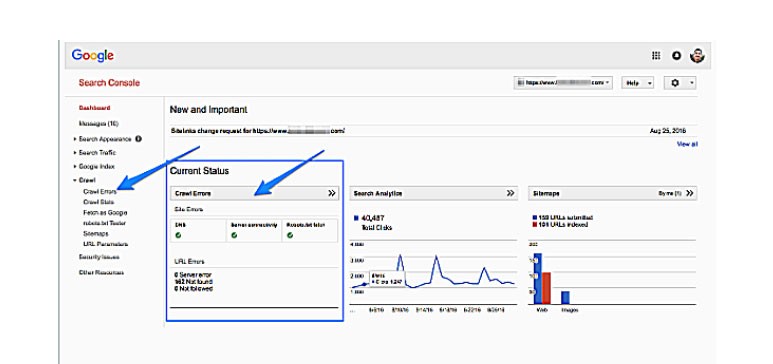Image resolution: width=773 pixels, height=364 pixels.
Task: Go to Search Console home
Action: click(x=109, y=83)
